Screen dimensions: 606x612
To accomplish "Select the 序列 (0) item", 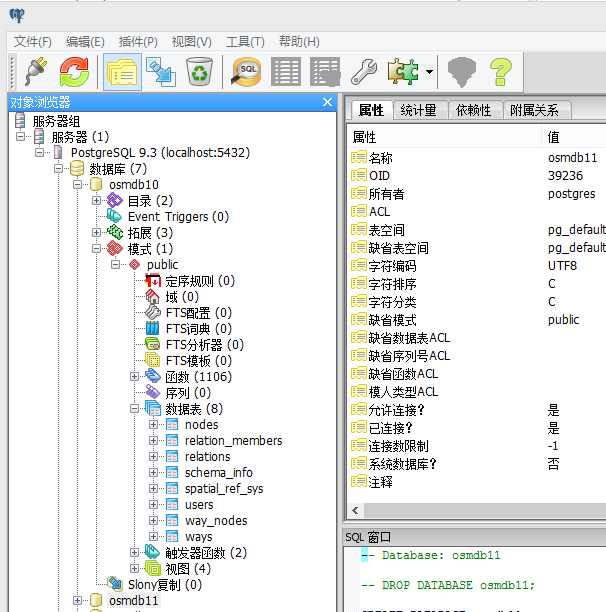I will [x=188, y=393].
